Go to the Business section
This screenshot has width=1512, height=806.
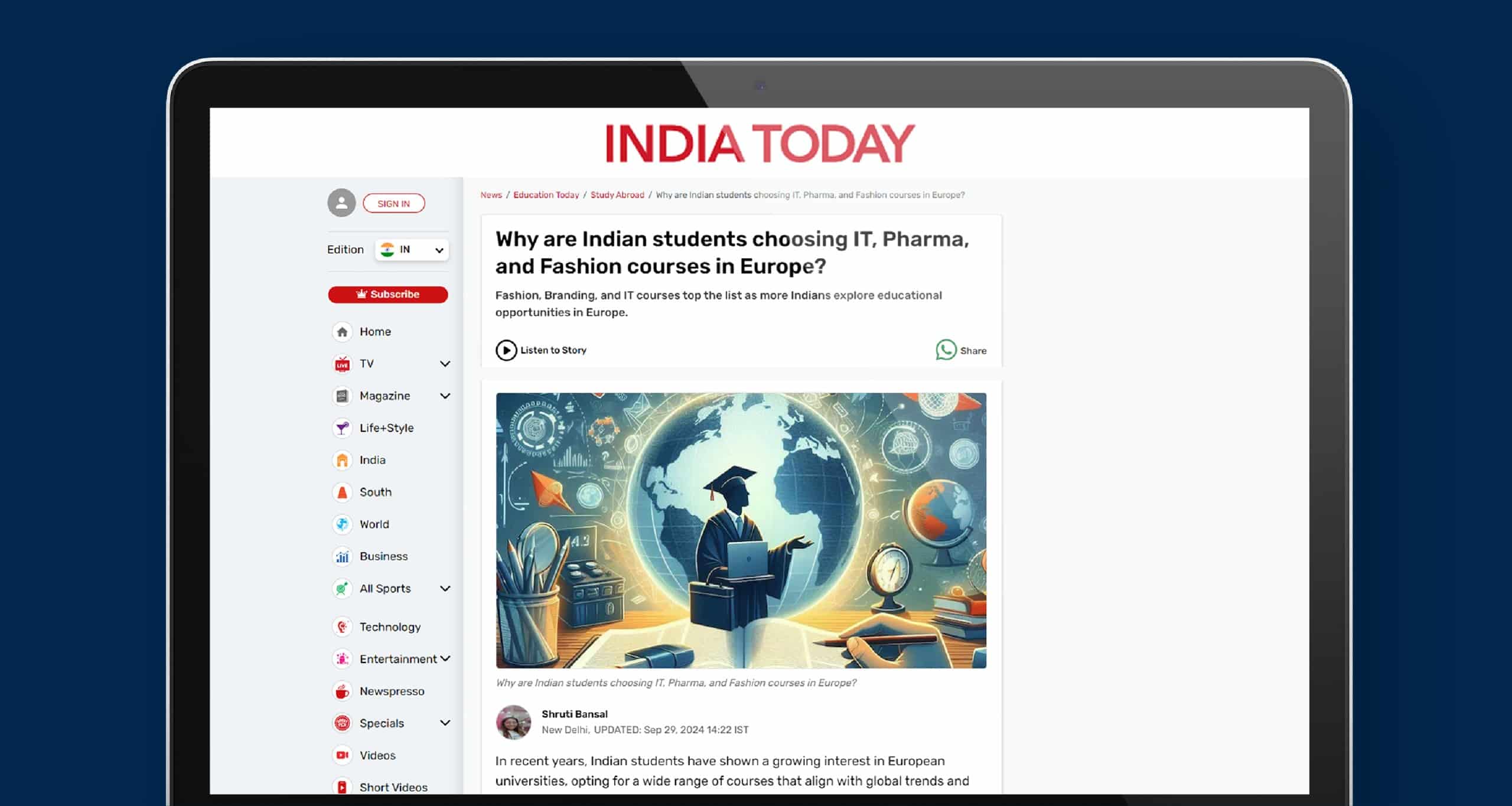coord(383,556)
